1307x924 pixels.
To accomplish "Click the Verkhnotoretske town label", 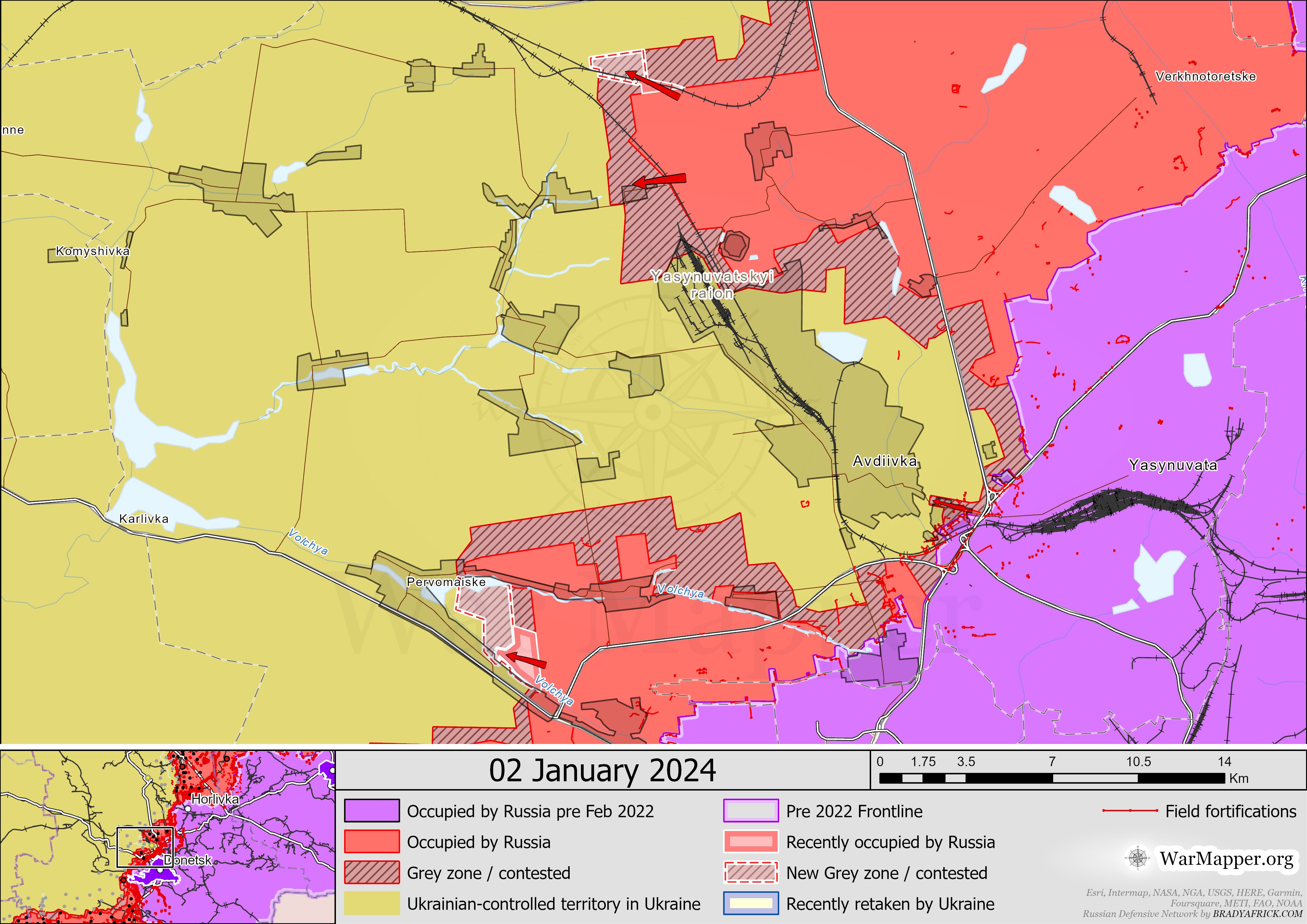I will click(x=1205, y=76).
